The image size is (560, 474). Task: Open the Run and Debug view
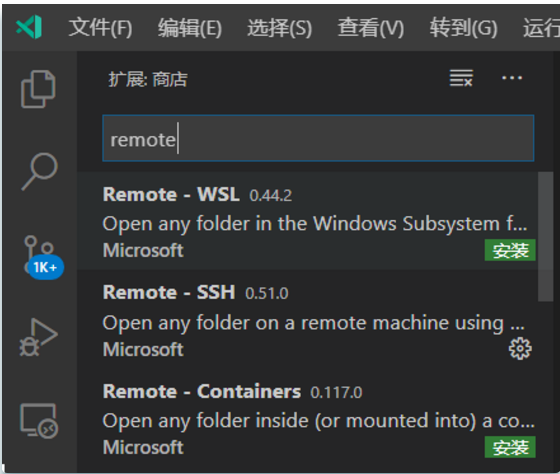tap(39, 337)
